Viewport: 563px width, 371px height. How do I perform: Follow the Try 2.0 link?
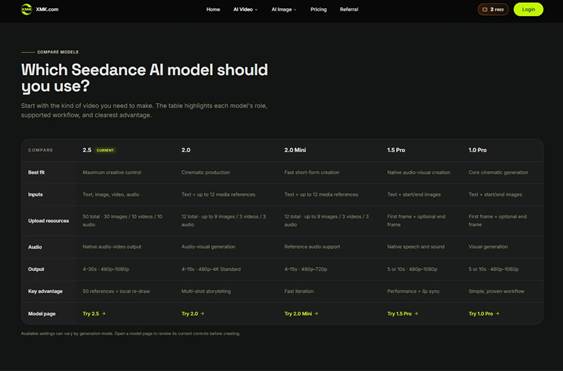coord(193,314)
